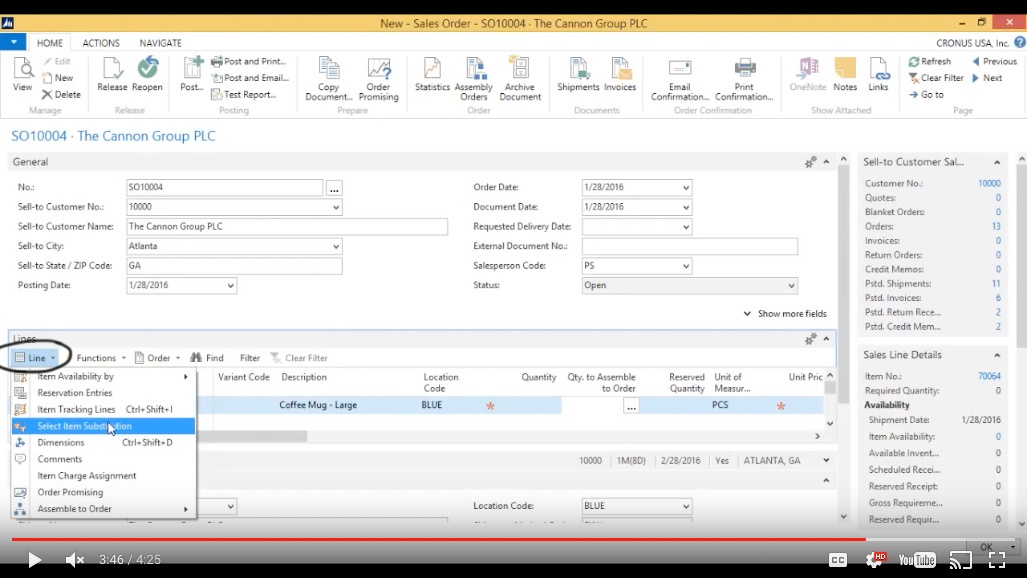Open the Functions menu button
The image size is (1027, 578).
(100, 358)
